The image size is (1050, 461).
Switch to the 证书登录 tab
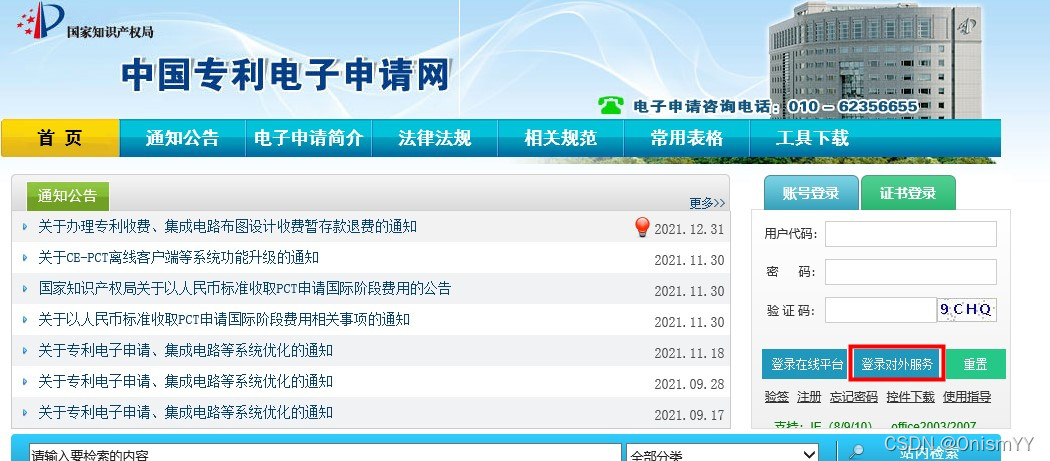(x=908, y=193)
